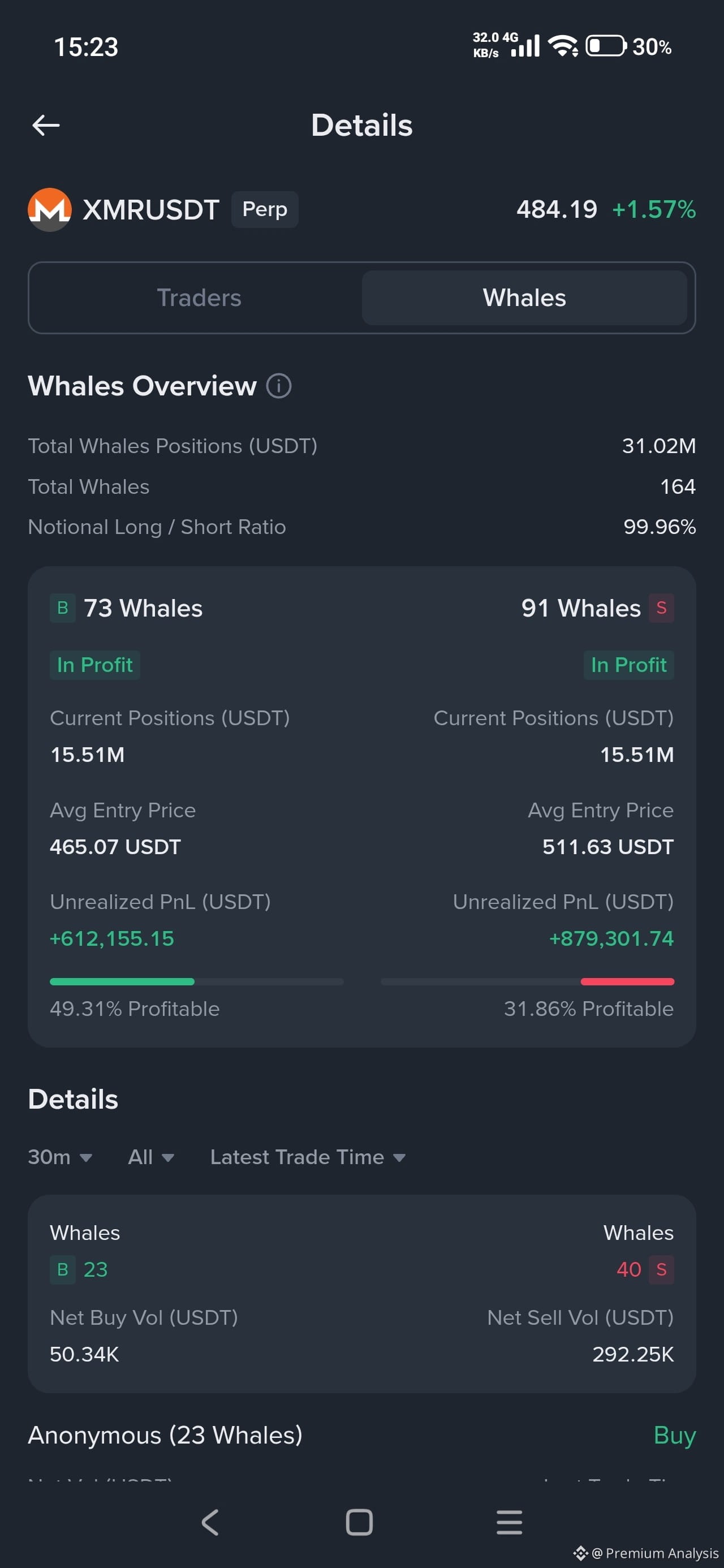Open the 30m timeframe dropdown

pyautogui.click(x=60, y=1157)
